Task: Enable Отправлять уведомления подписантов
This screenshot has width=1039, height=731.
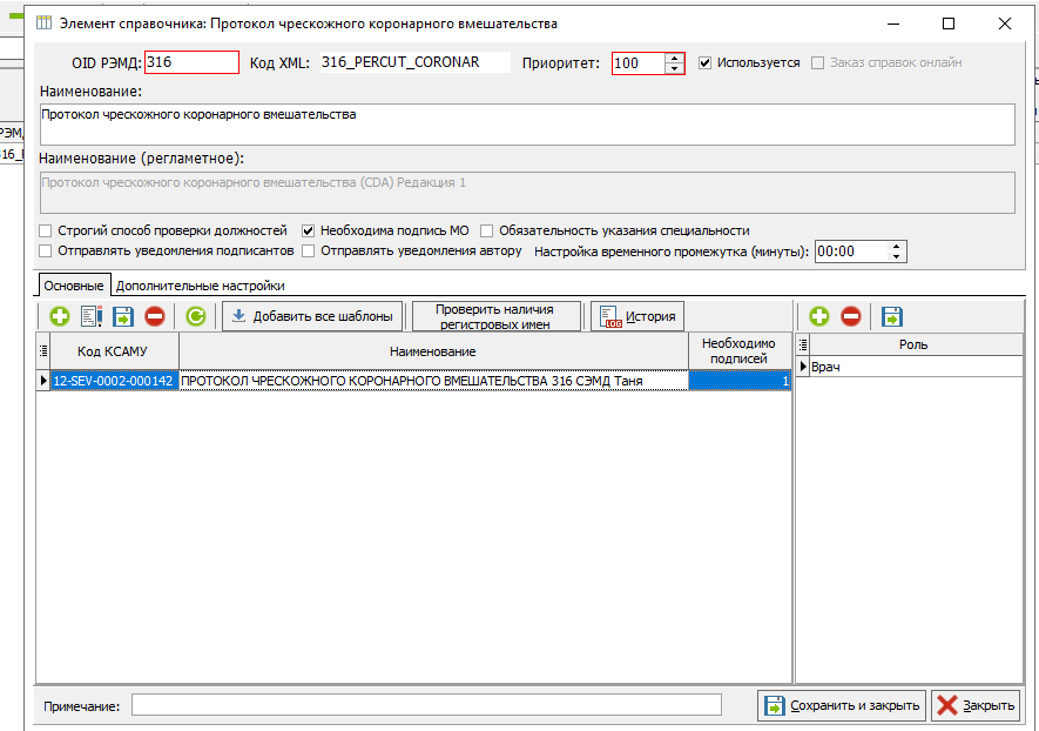Action: point(45,251)
